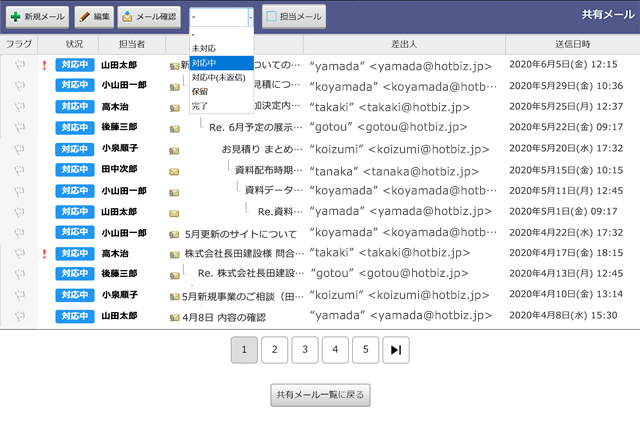Sort by 差出人 column header
640x426 pixels.
tap(404, 44)
